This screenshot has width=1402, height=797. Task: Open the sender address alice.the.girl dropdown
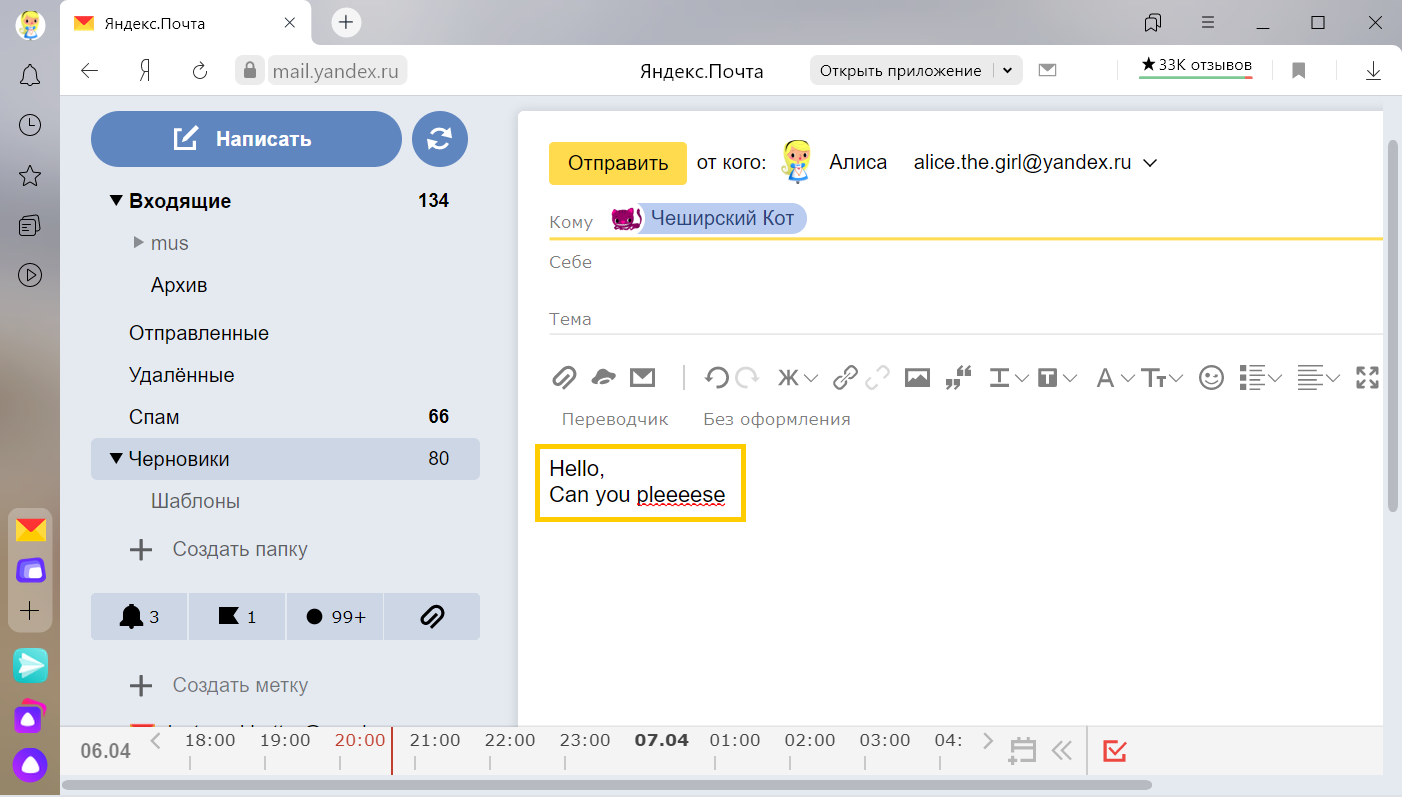pos(1035,163)
